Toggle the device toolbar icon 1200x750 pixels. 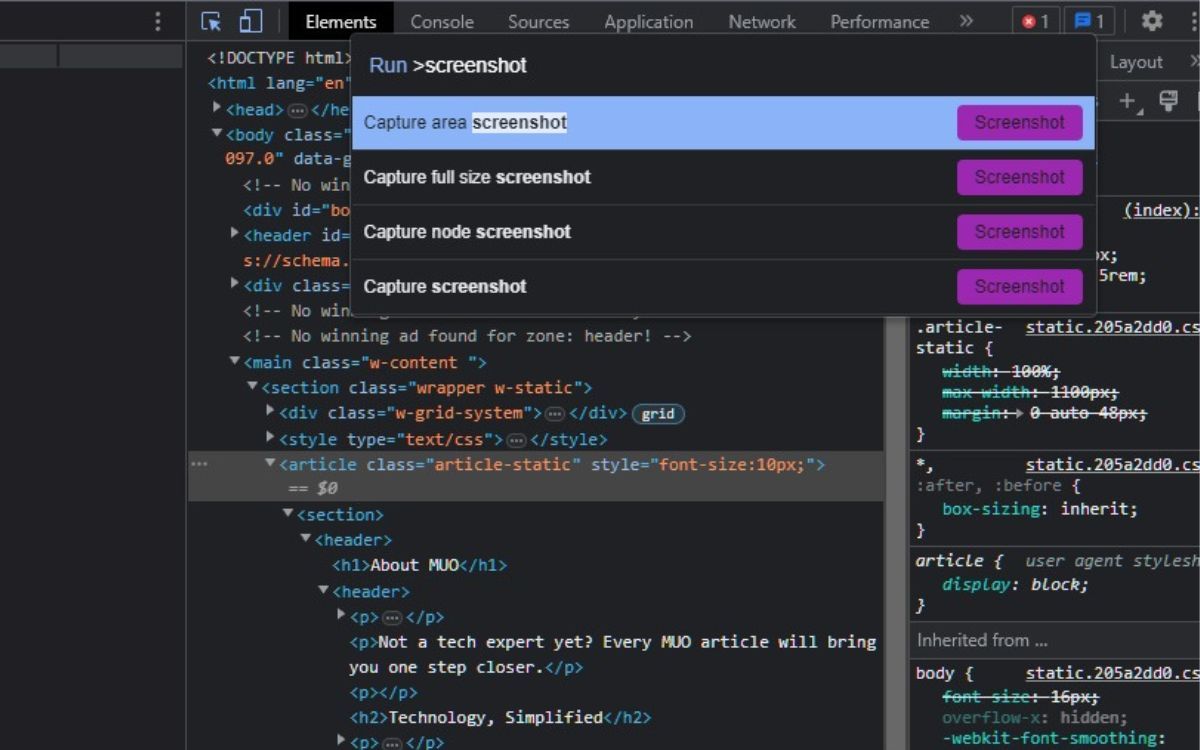click(x=250, y=21)
